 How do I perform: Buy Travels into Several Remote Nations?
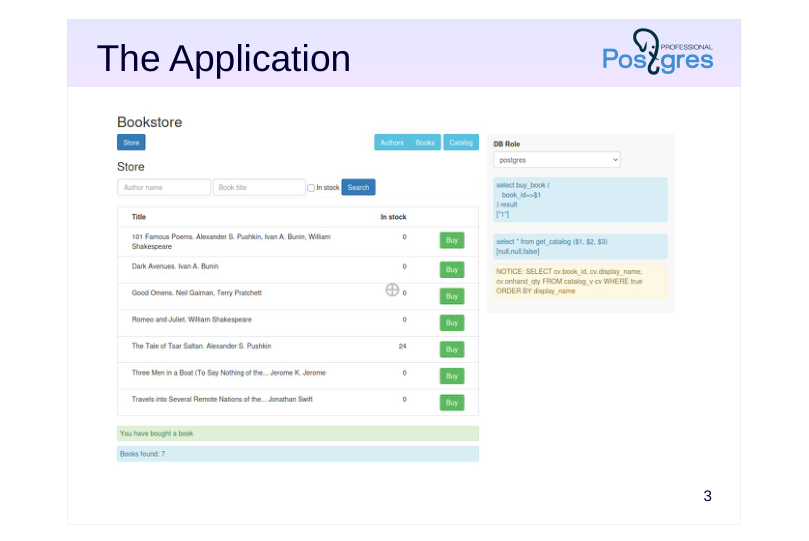point(452,402)
